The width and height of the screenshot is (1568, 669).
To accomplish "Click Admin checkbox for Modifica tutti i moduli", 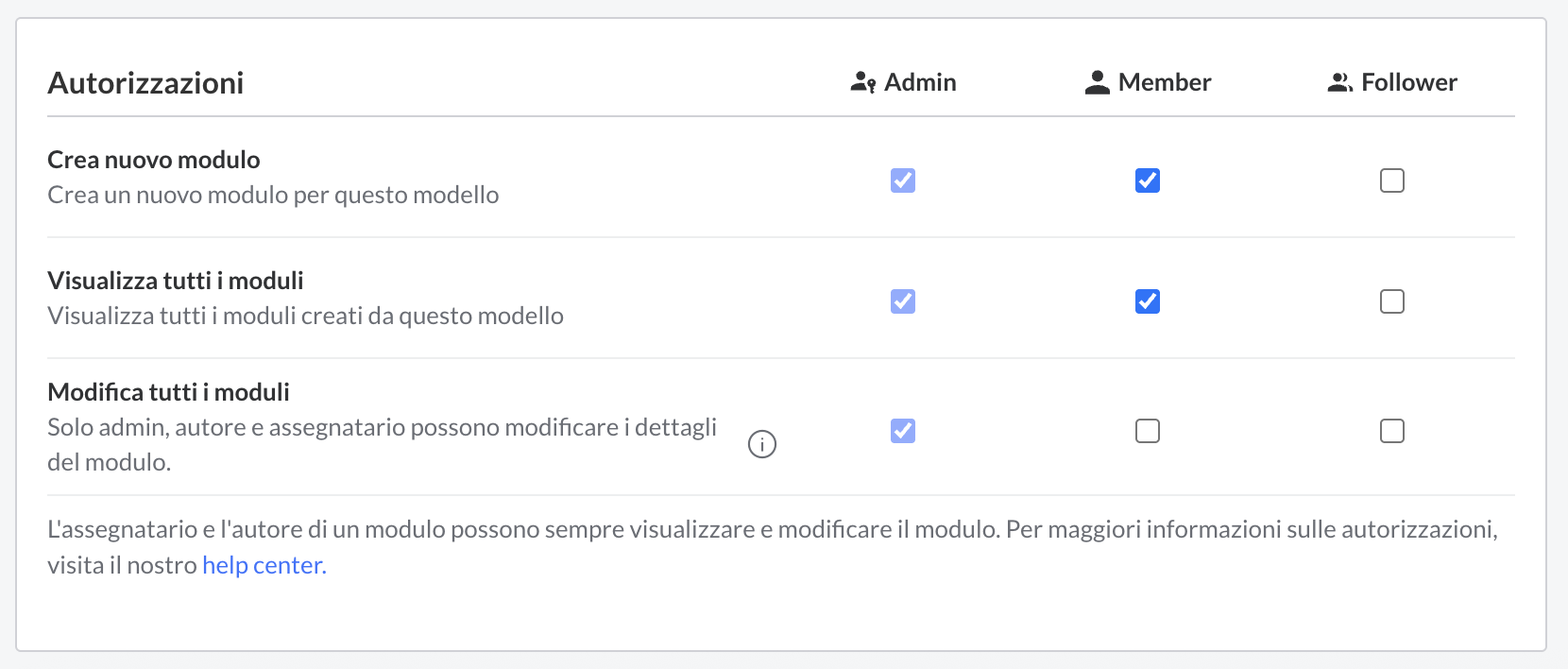I will [903, 431].
